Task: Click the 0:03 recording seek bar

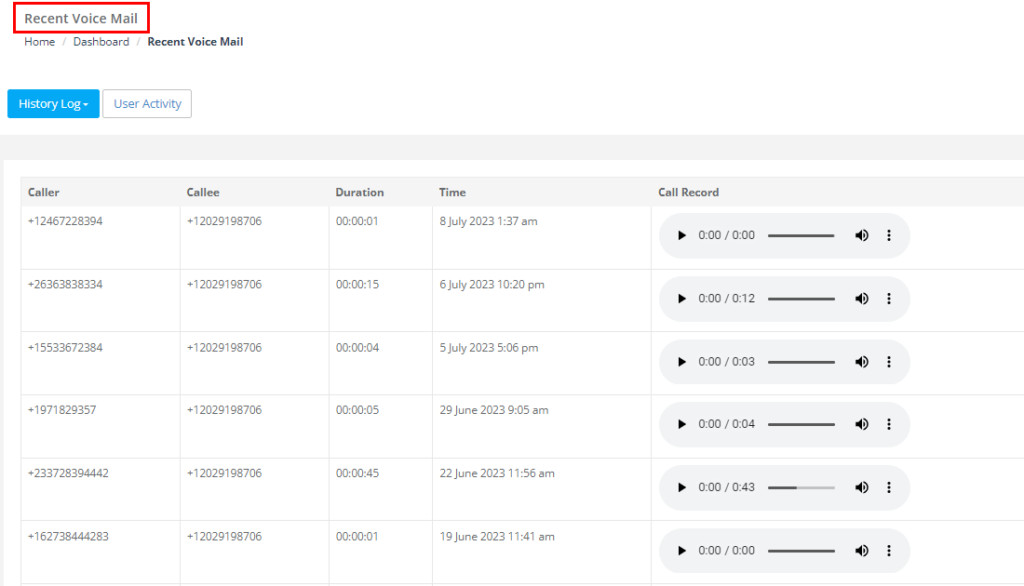Action: click(801, 362)
